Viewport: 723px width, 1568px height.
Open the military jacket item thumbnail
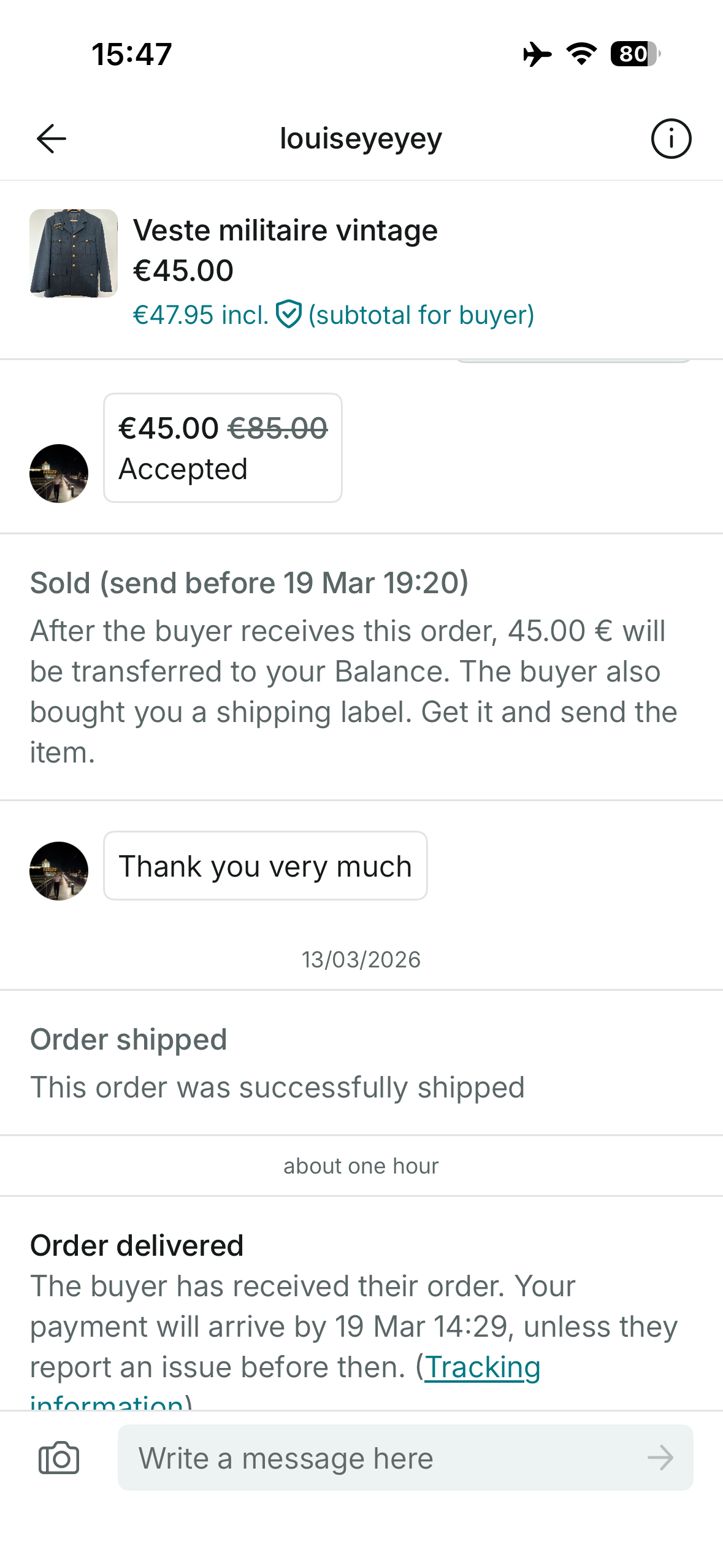coord(74,253)
